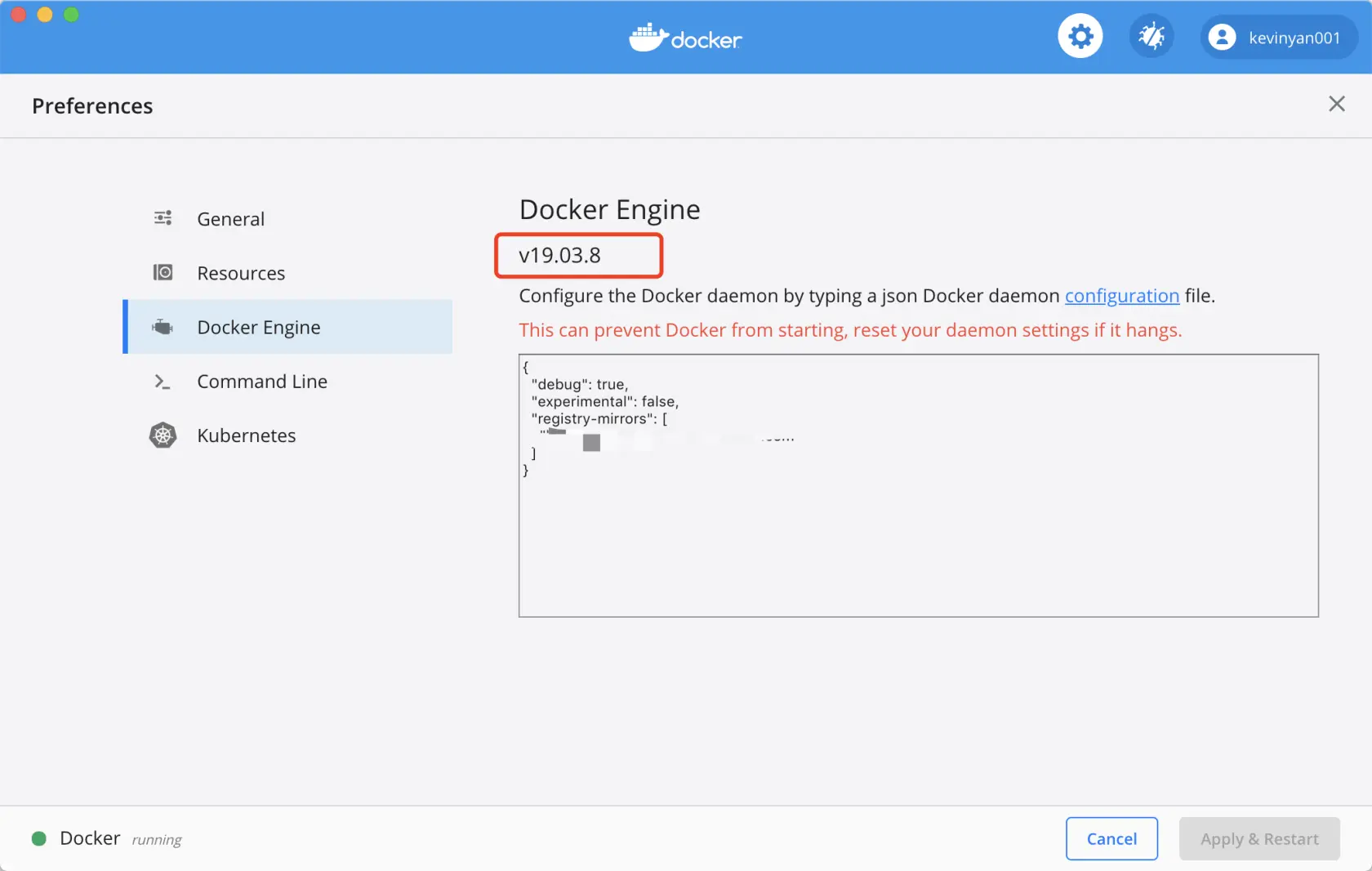Click the settings gear icon in header
The height and width of the screenshot is (871, 1372).
pos(1080,37)
